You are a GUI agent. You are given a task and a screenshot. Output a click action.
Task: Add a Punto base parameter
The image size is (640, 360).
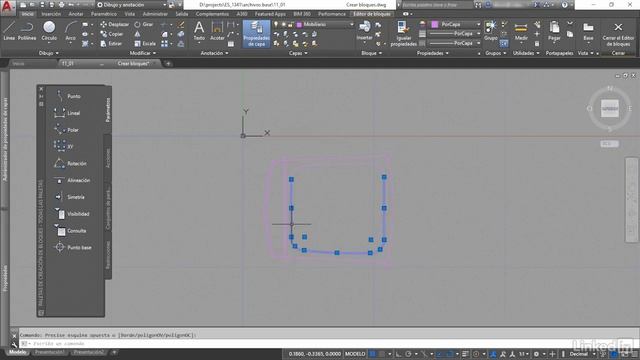[73, 247]
